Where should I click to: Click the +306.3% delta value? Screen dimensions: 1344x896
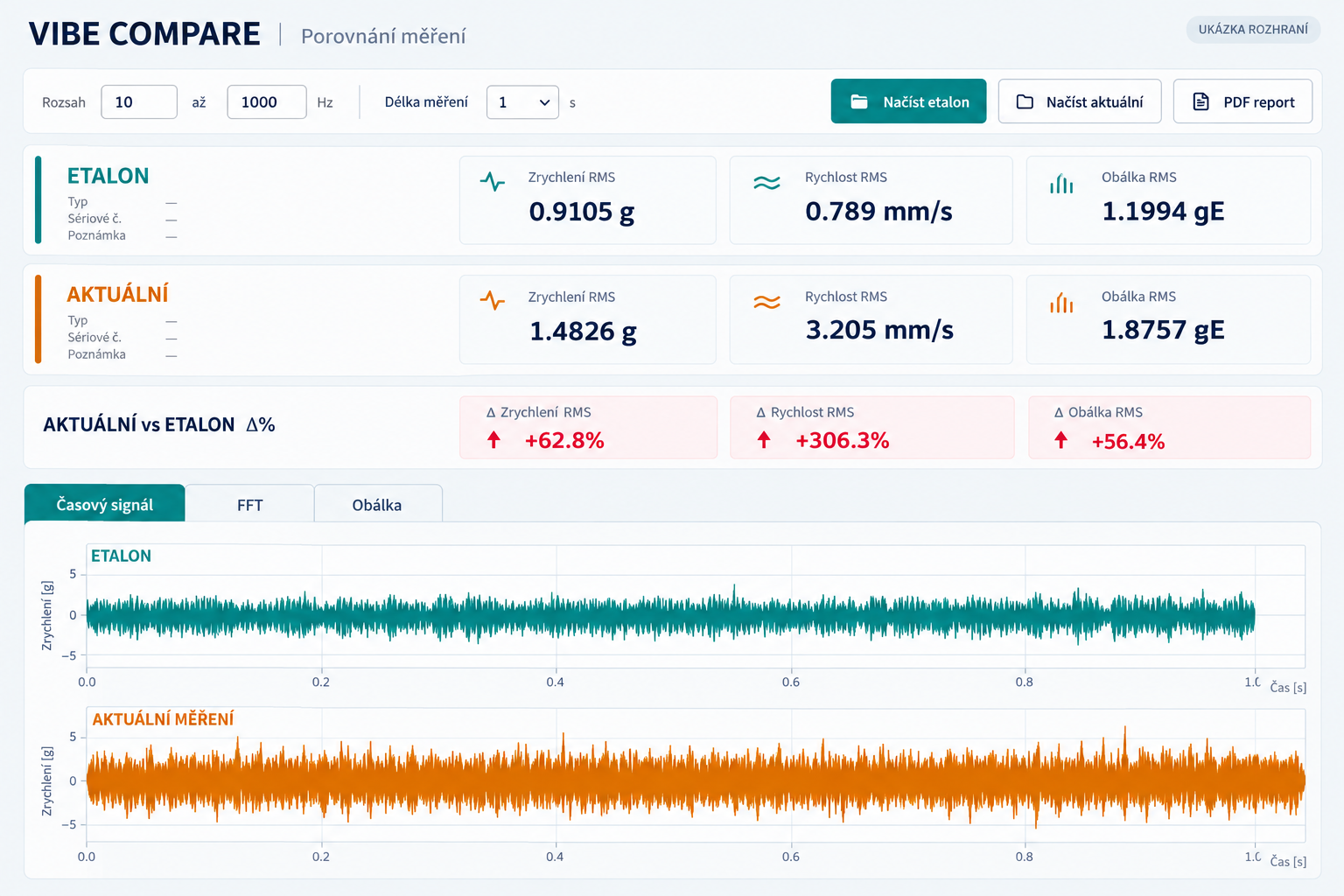click(842, 440)
